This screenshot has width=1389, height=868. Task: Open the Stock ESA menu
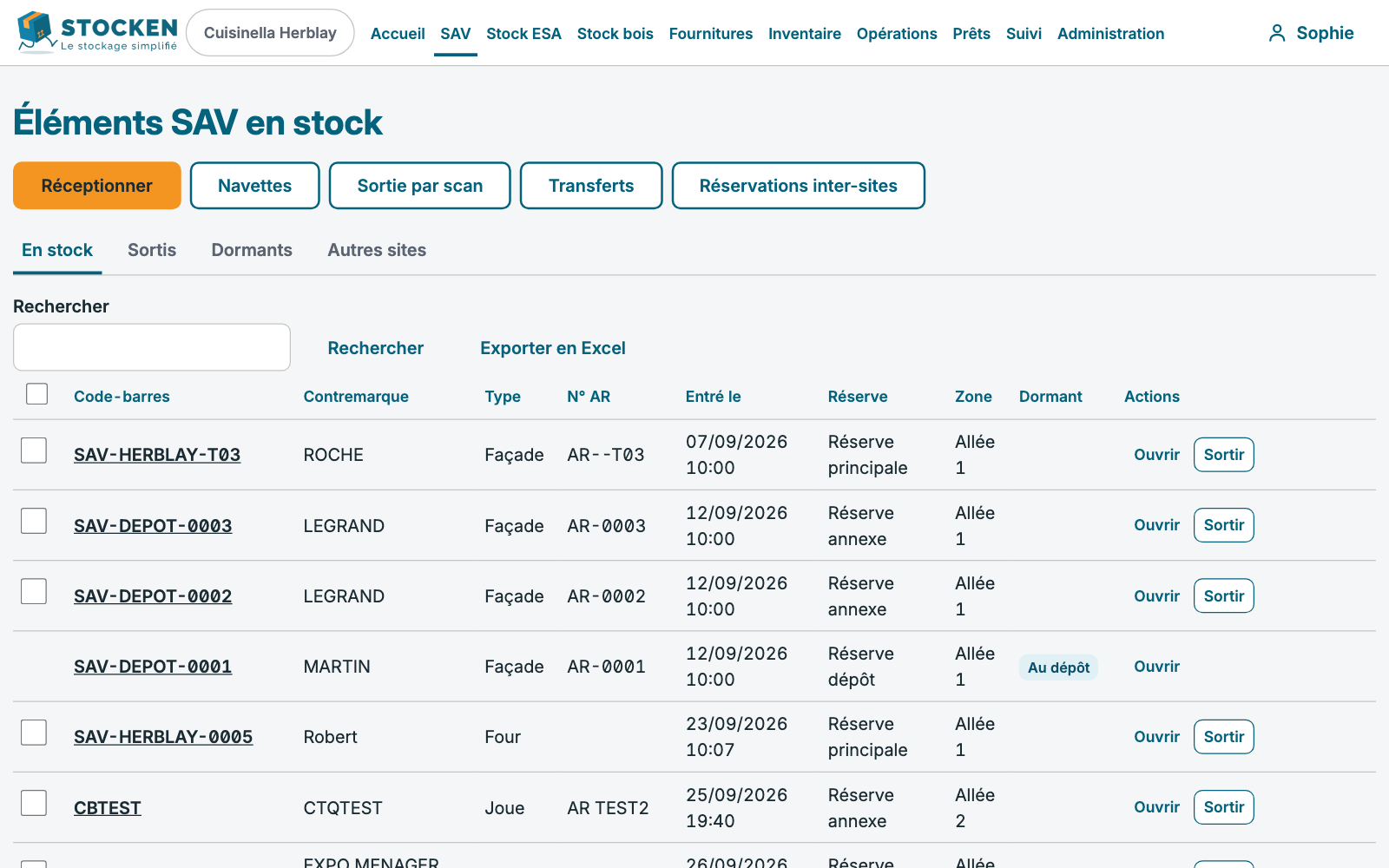523,34
